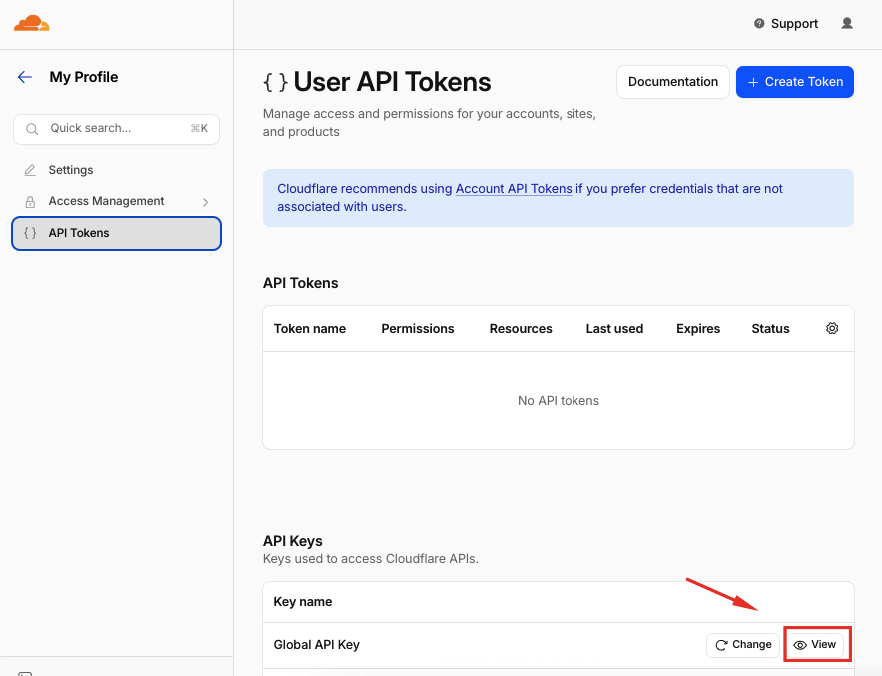The width and height of the screenshot is (882, 676).
Task: Open Documentation button
Action: point(673,82)
